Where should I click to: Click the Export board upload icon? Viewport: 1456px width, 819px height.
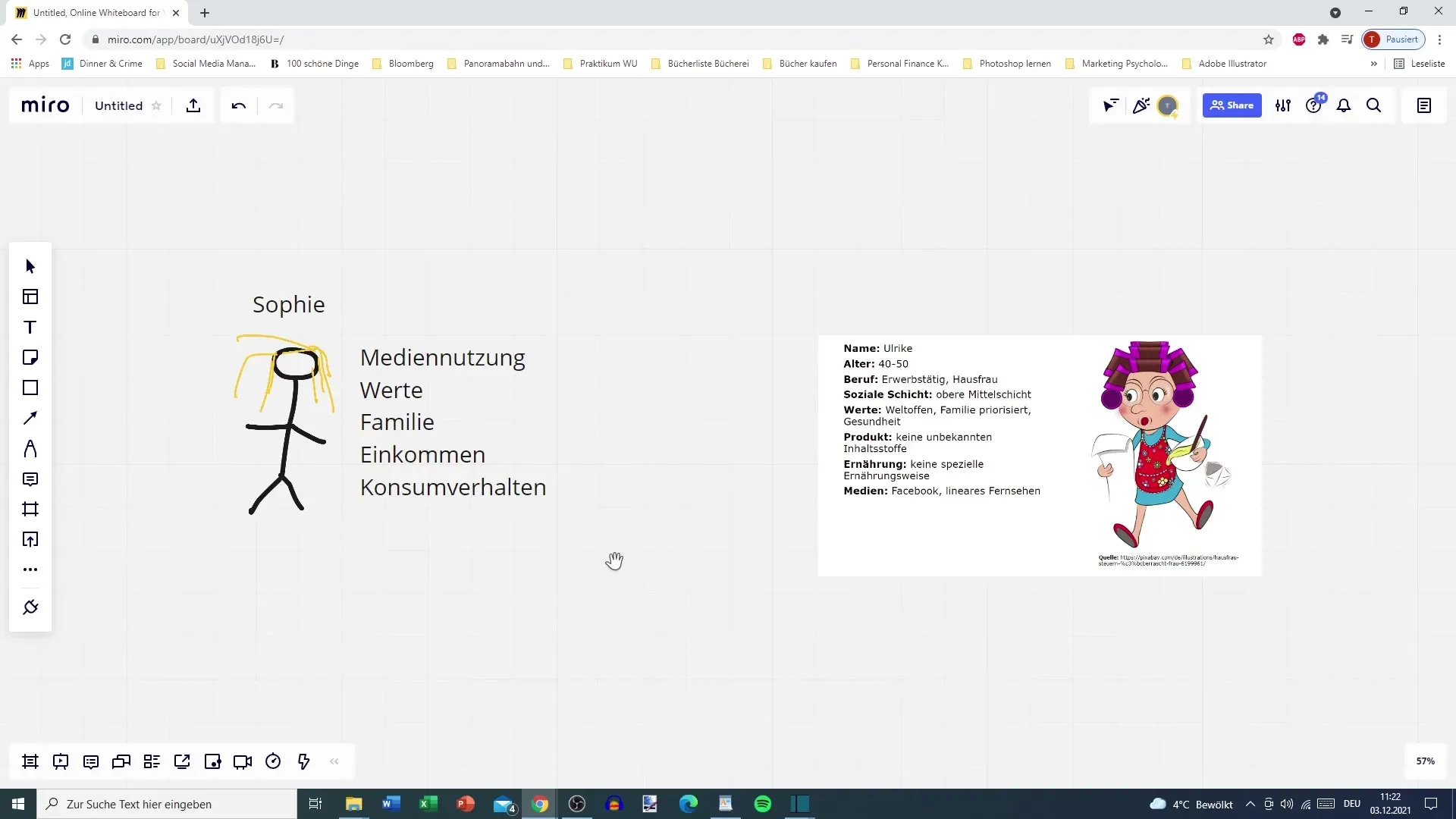(x=193, y=105)
